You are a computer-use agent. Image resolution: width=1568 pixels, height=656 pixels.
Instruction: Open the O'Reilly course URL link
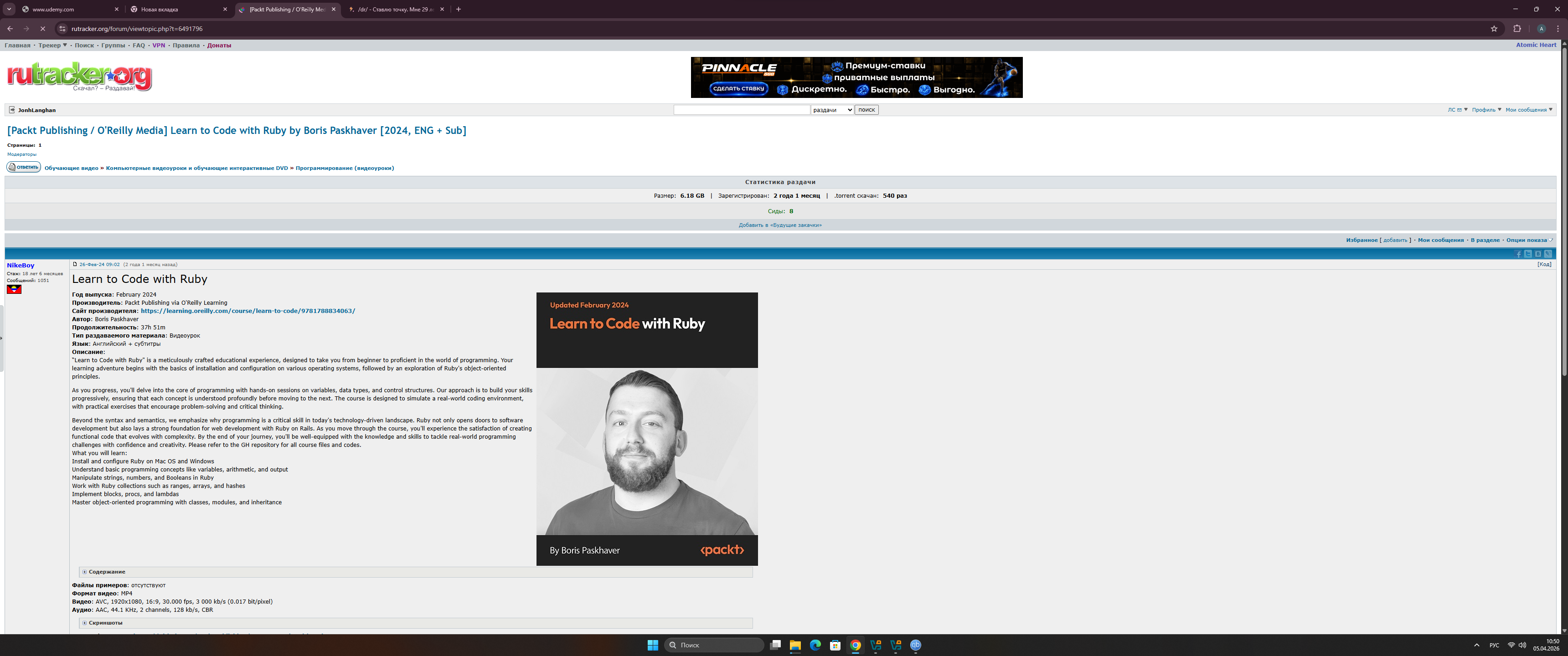(248, 311)
